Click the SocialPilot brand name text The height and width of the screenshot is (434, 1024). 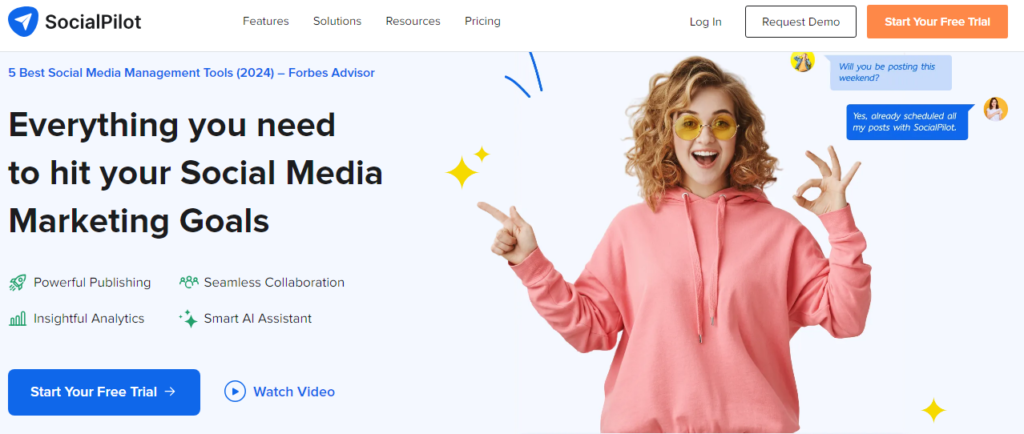tap(93, 22)
